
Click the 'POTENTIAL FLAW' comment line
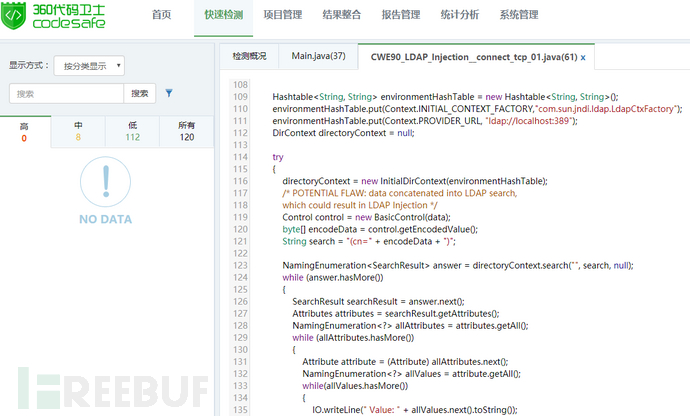[x=400, y=193]
